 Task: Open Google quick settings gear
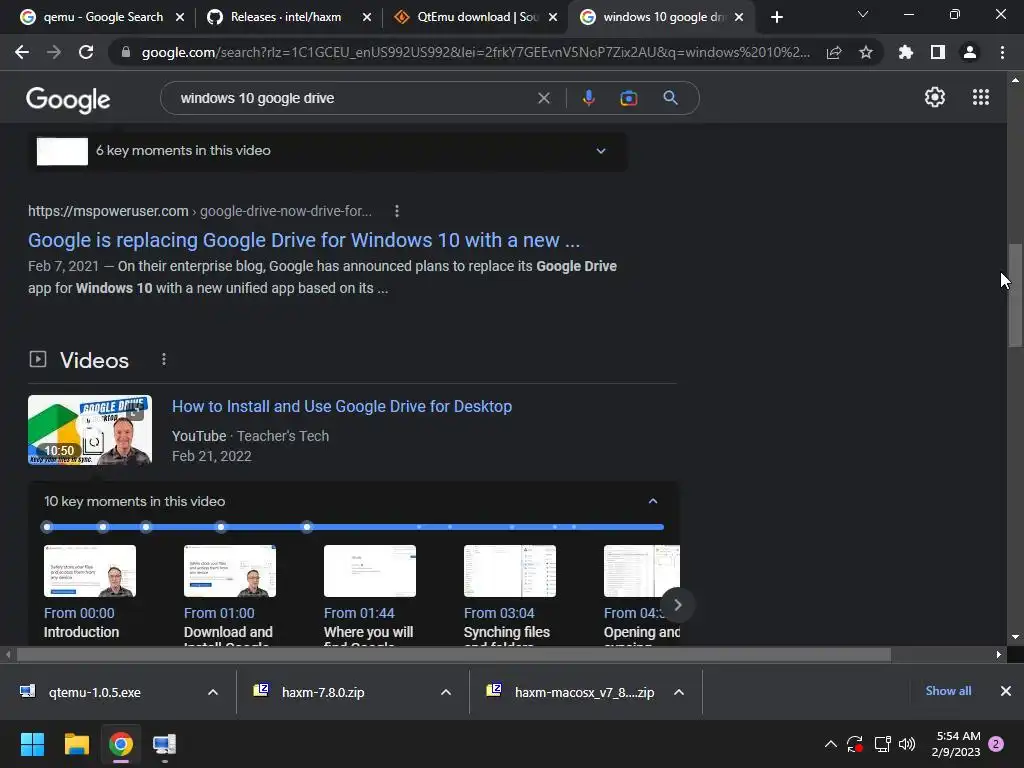[x=935, y=97]
